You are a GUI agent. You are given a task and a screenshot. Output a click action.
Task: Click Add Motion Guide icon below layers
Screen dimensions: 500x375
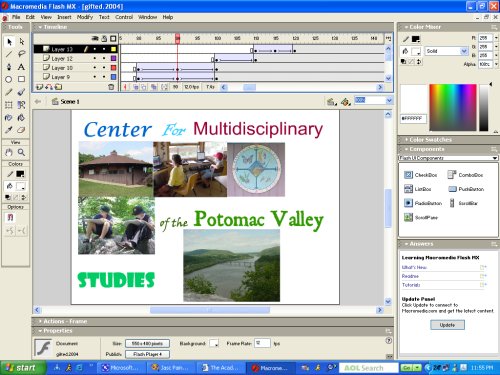click(x=49, y=87)
